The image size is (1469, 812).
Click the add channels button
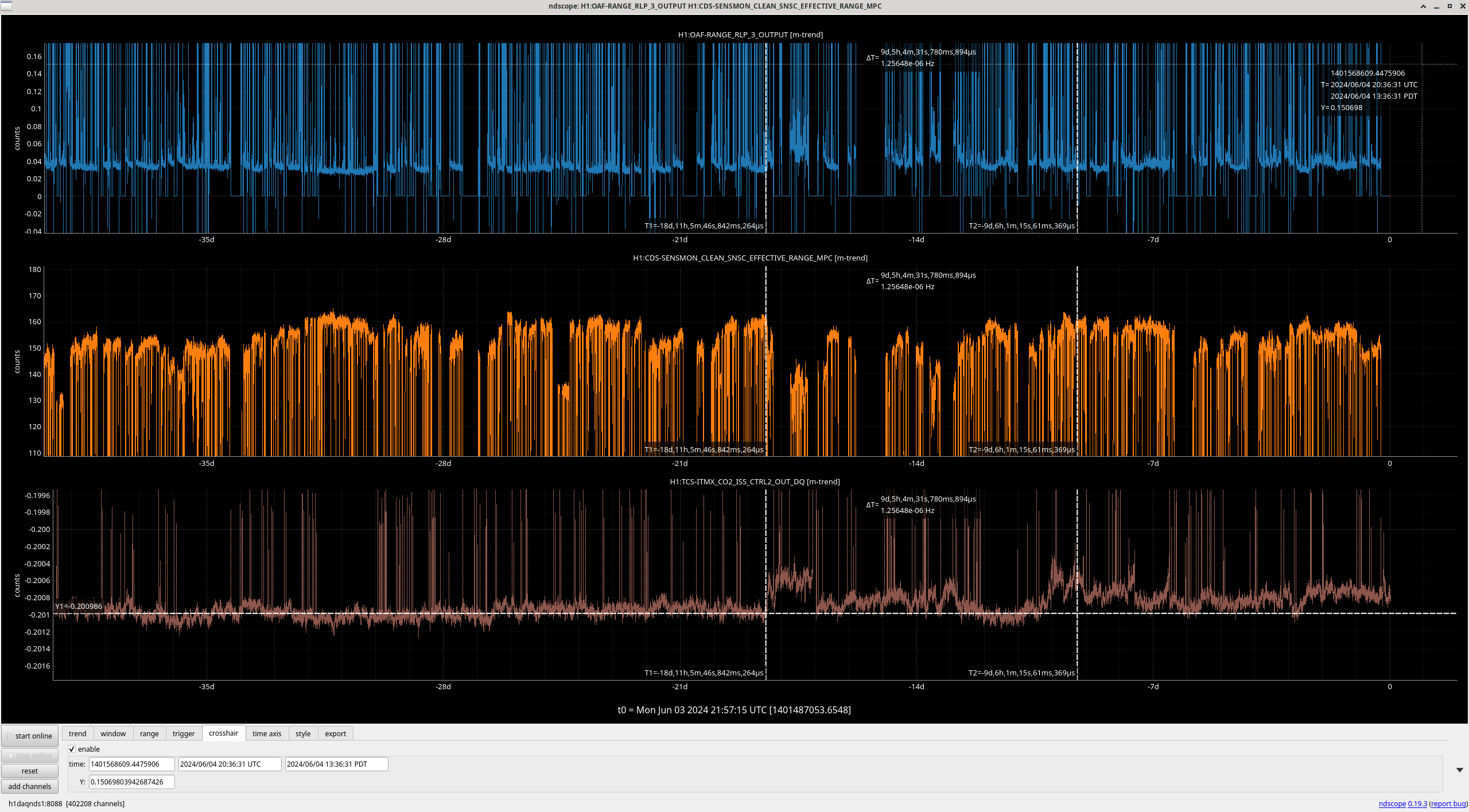[x=30, y=786]
